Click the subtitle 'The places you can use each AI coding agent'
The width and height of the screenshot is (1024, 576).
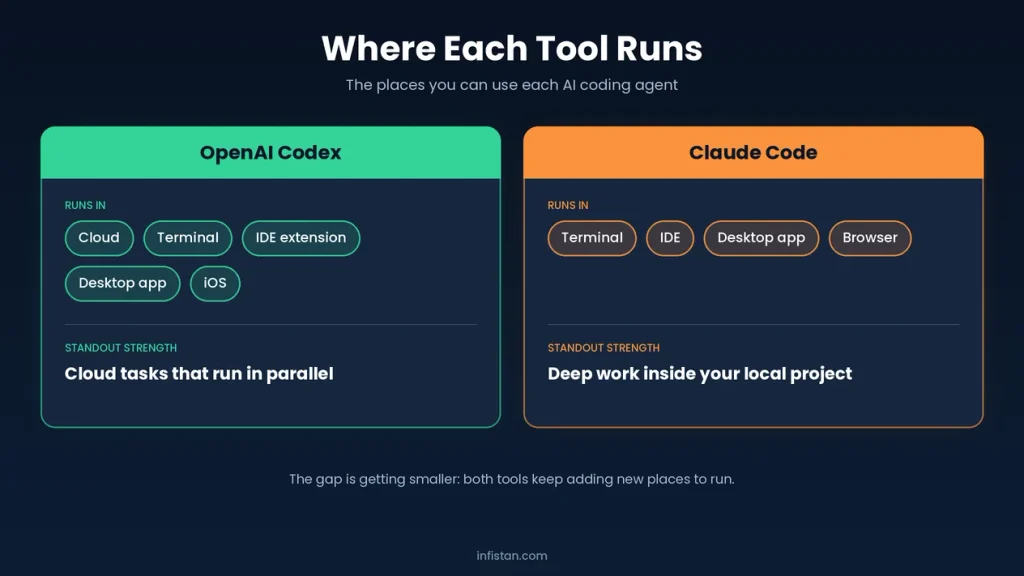[x=512, y=85]
